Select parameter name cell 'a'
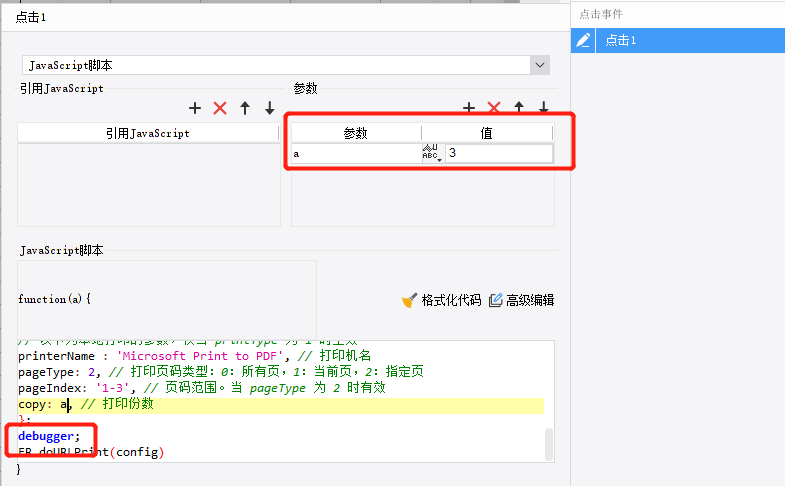 coord(356,154)
